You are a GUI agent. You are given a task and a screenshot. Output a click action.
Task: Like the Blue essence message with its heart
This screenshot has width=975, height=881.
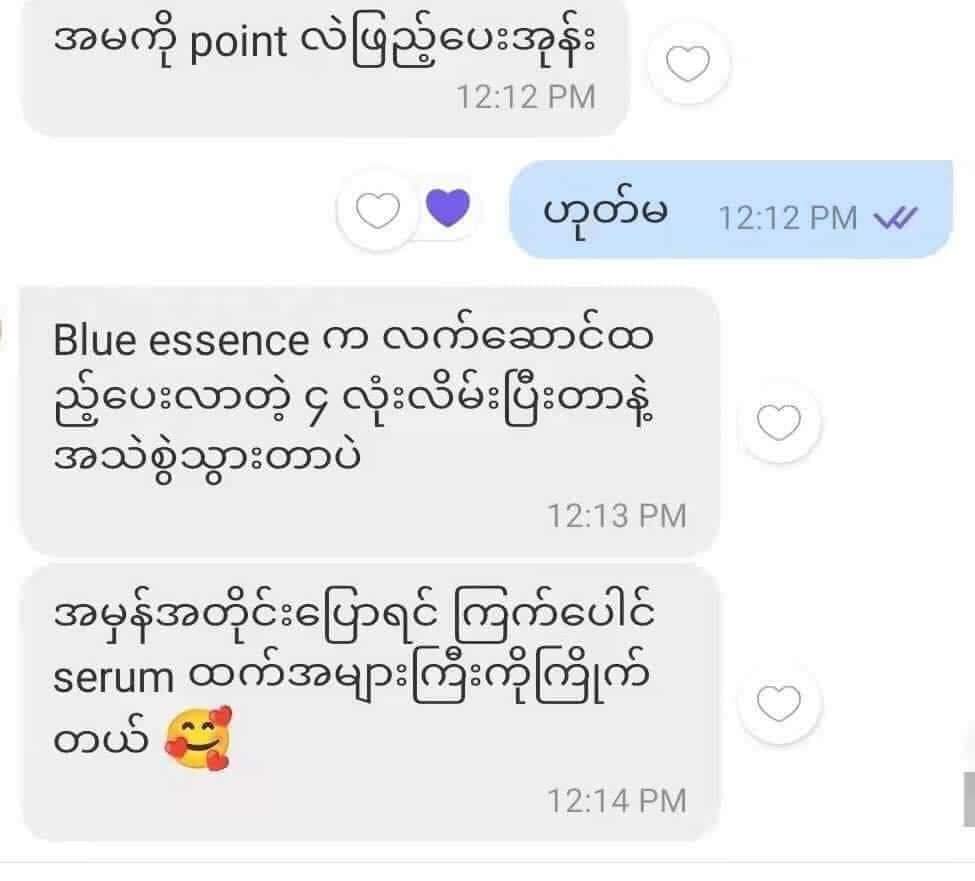pyautogui.click(x=779, y=422)
